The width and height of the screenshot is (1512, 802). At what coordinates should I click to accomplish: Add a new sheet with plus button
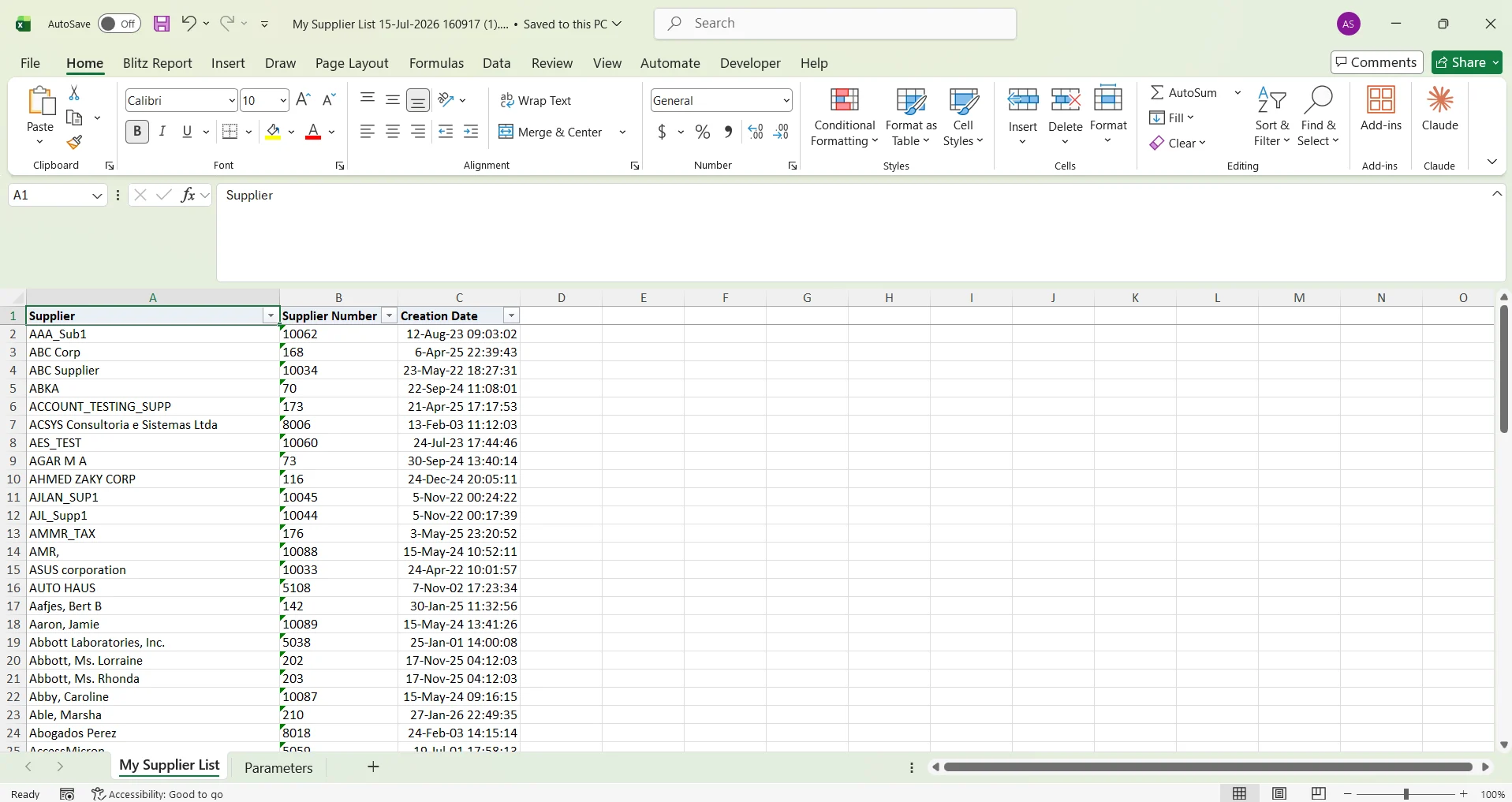click(374, 767)
